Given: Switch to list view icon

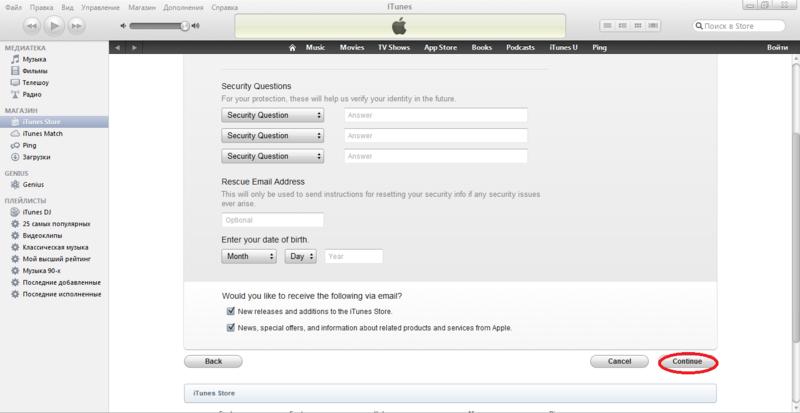Looking at the screenshot, I should tap(608, 26).
